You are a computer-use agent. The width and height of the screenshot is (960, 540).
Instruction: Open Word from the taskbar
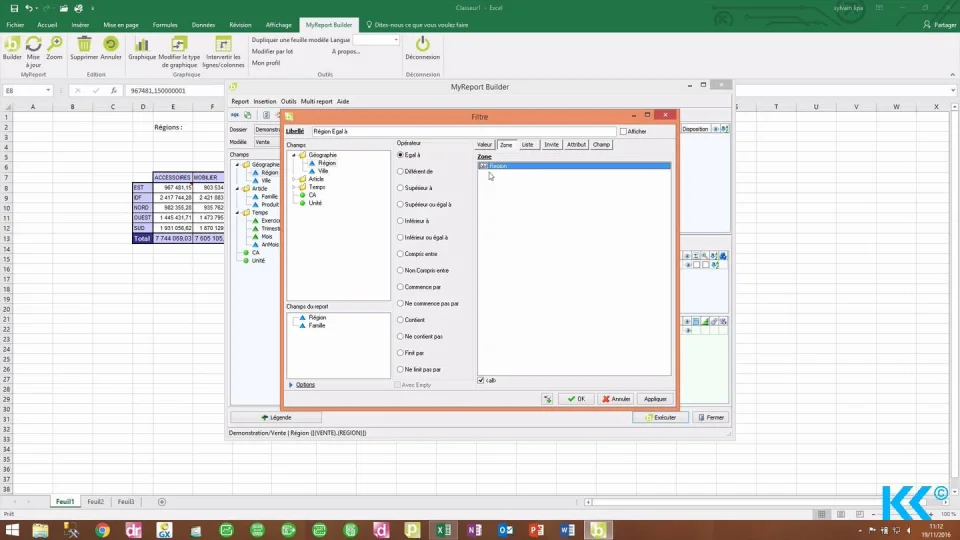[568, 530]
